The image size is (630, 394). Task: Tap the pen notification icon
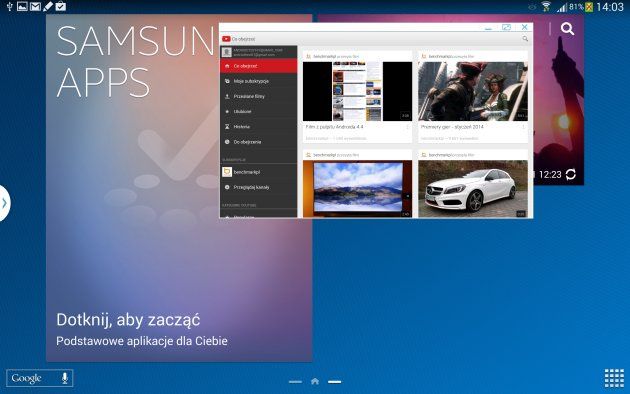pos(48,6)
